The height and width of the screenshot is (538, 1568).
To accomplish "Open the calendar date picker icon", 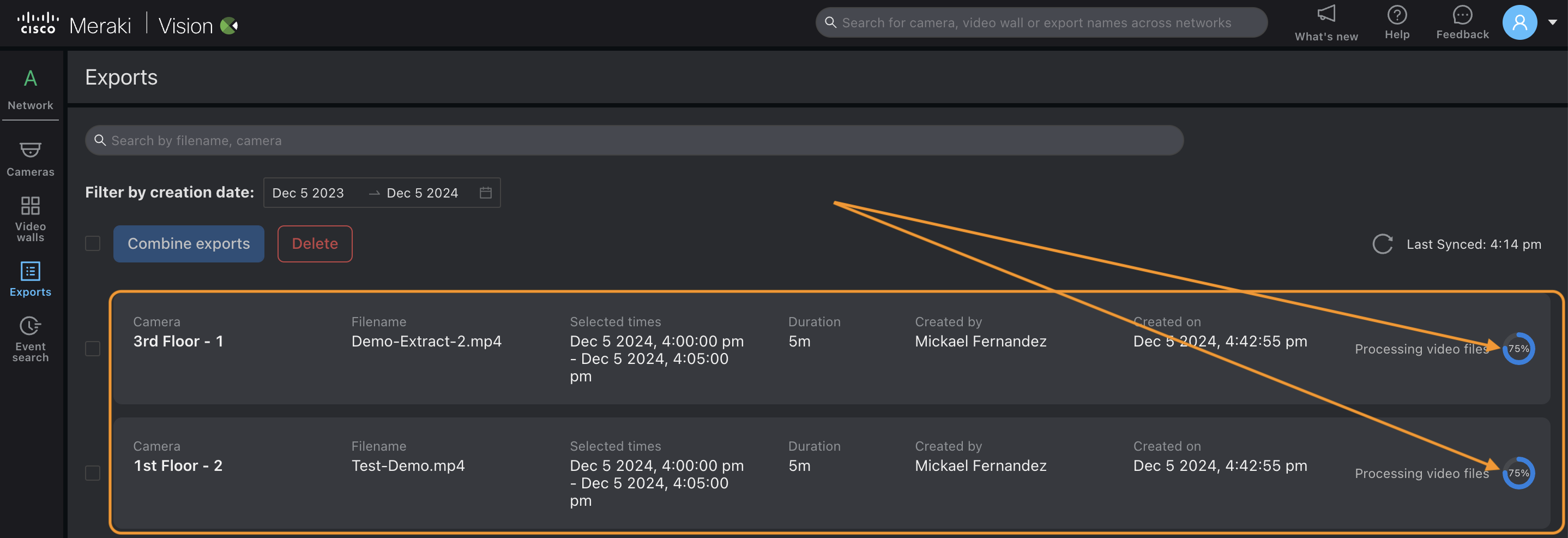I will coord(485,193).
